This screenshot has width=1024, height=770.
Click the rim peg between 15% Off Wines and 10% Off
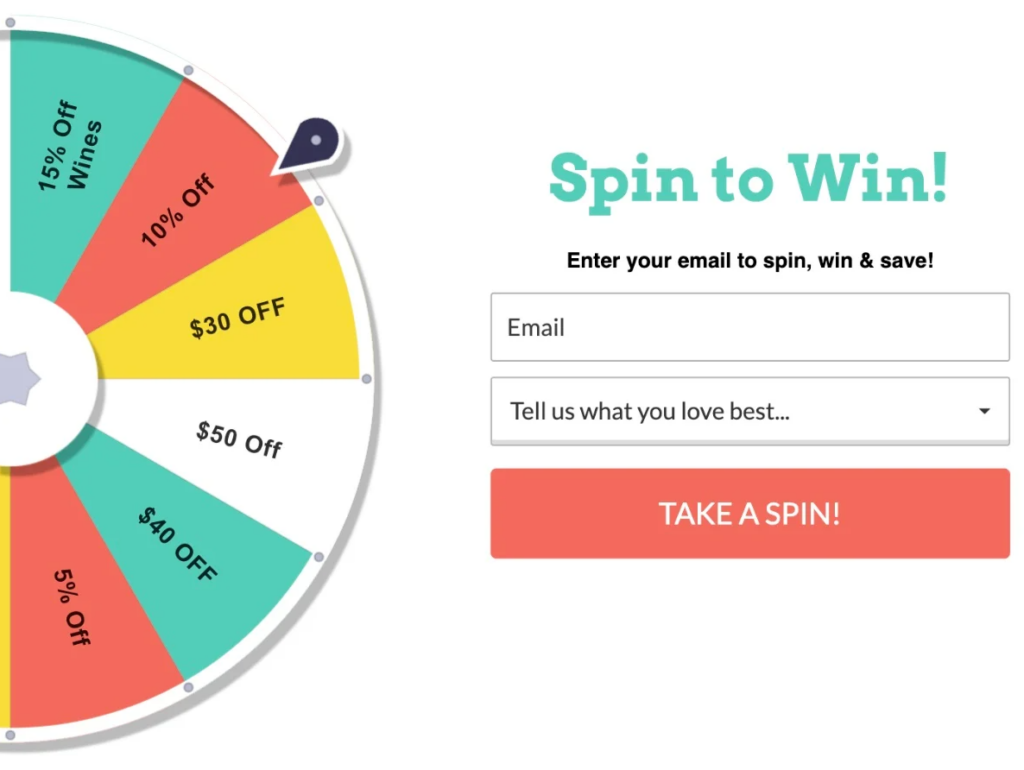pyautogui.click(x=188, y=71)
